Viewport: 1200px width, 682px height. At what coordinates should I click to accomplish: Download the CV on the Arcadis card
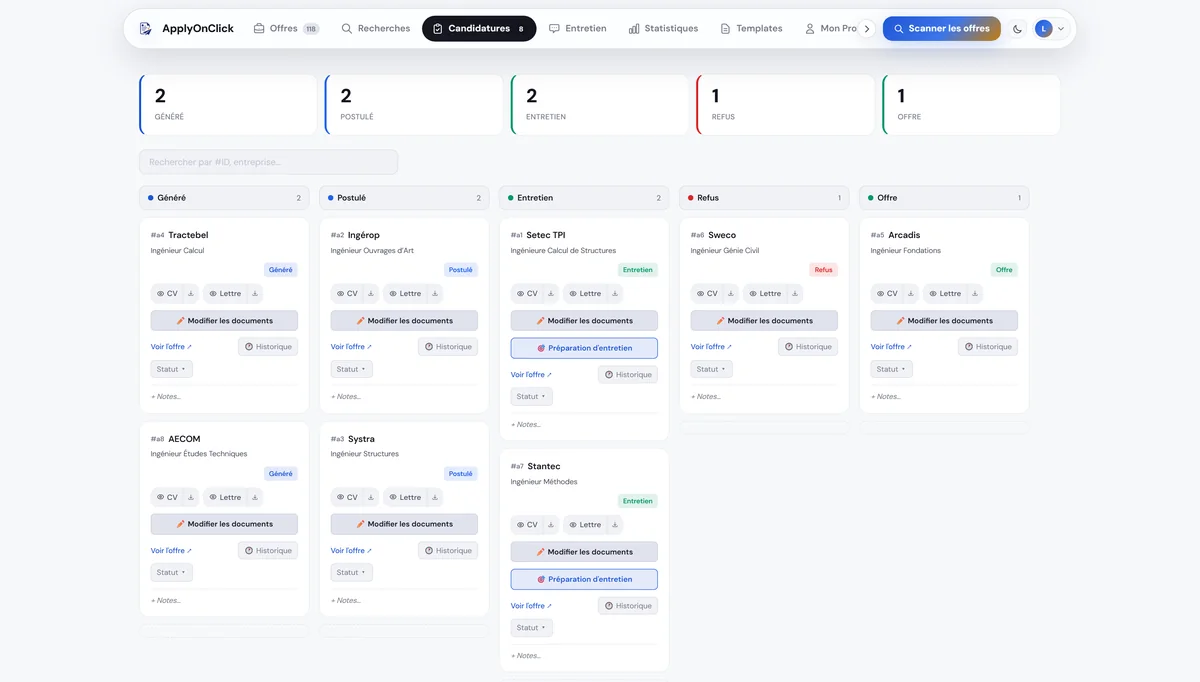click(x=910, y=294)
